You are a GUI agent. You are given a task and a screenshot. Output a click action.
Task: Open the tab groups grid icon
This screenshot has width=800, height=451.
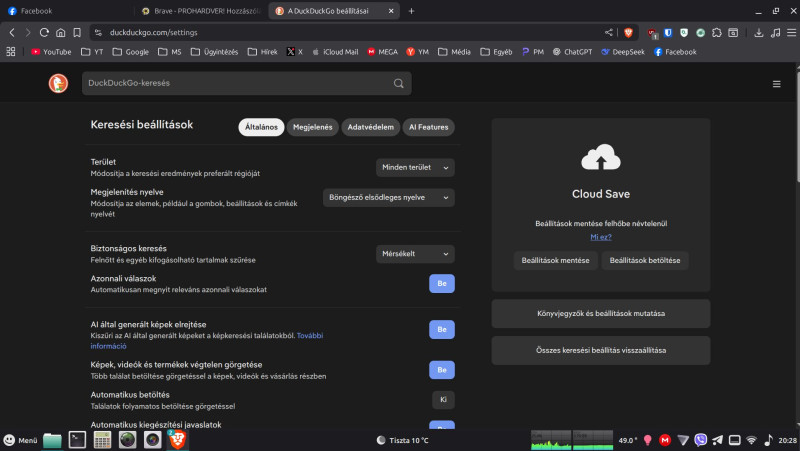pos(11,52)
